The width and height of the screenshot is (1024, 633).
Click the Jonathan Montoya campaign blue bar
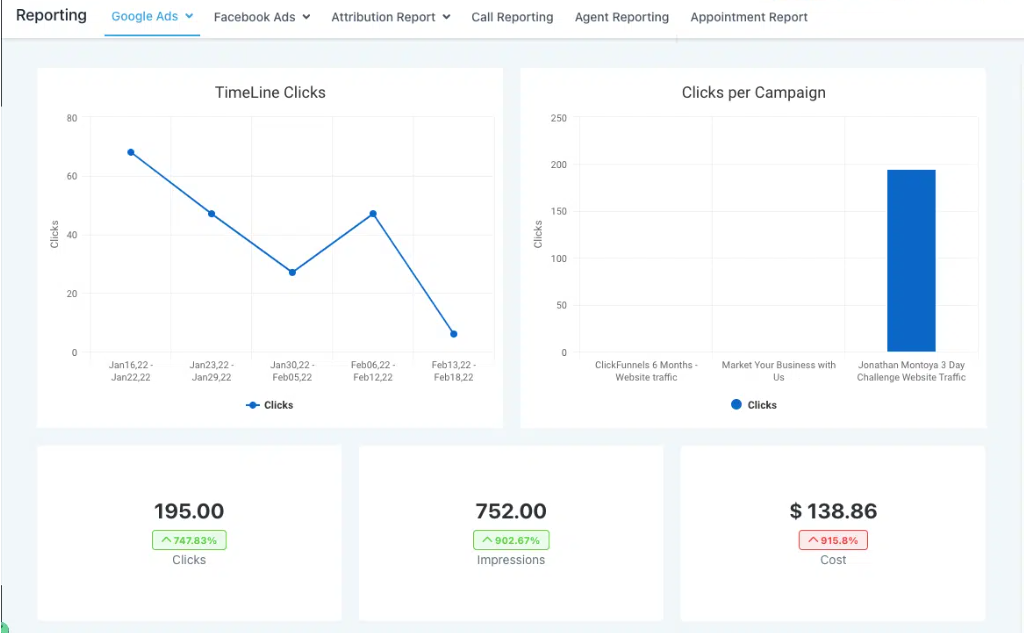911,261
